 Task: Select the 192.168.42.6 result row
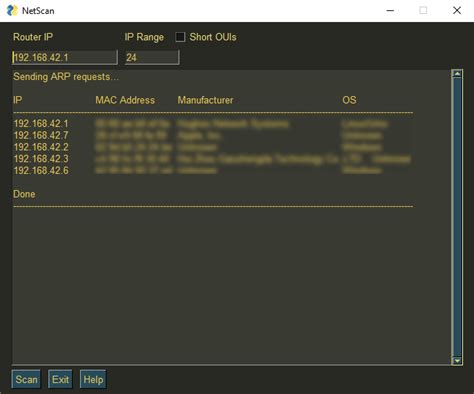point(213,170)
